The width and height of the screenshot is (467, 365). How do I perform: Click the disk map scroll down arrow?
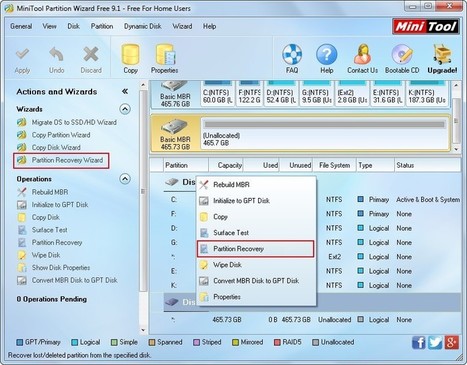tap(457, 149)
